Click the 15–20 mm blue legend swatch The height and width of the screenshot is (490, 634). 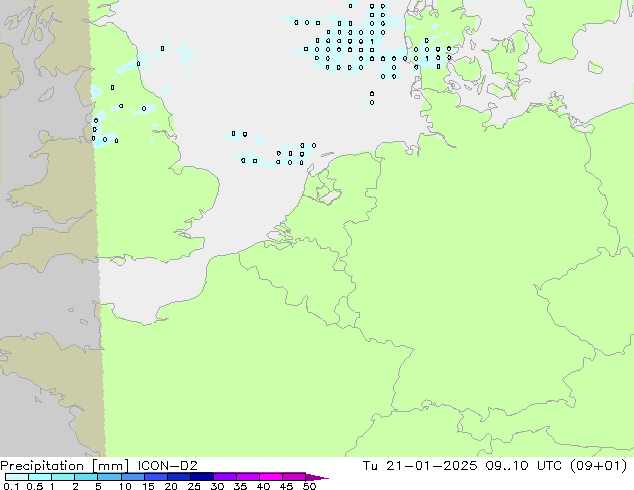[x=156, y=477]
